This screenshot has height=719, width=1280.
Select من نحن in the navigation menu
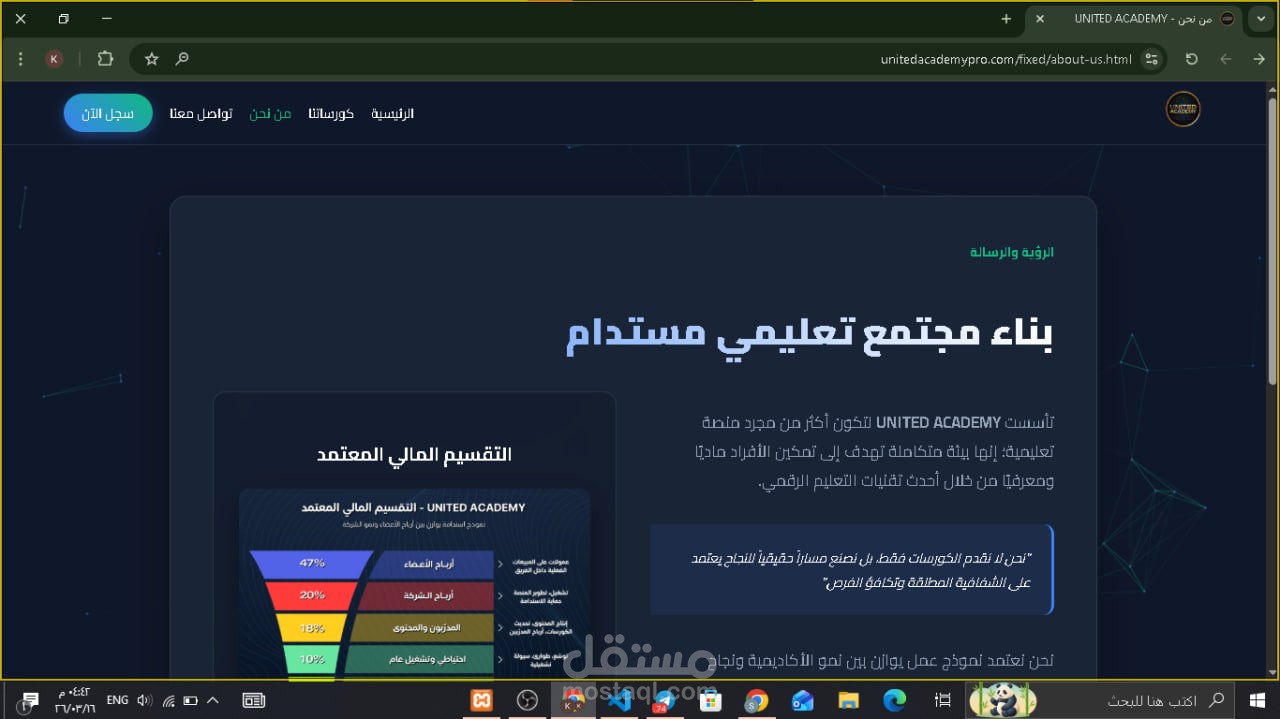click(x=270, y=113)
